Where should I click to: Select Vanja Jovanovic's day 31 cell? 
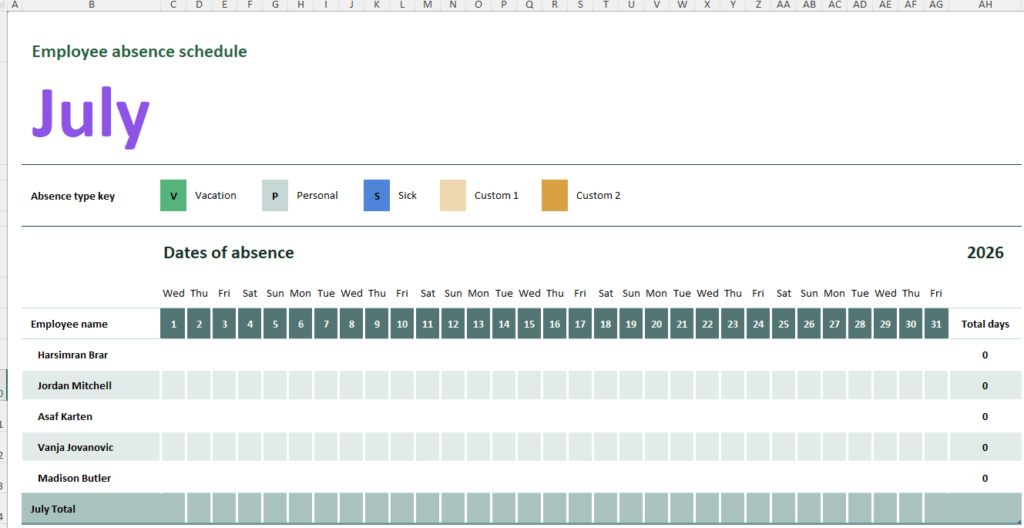pyautogui.click(x=936, y=448)
